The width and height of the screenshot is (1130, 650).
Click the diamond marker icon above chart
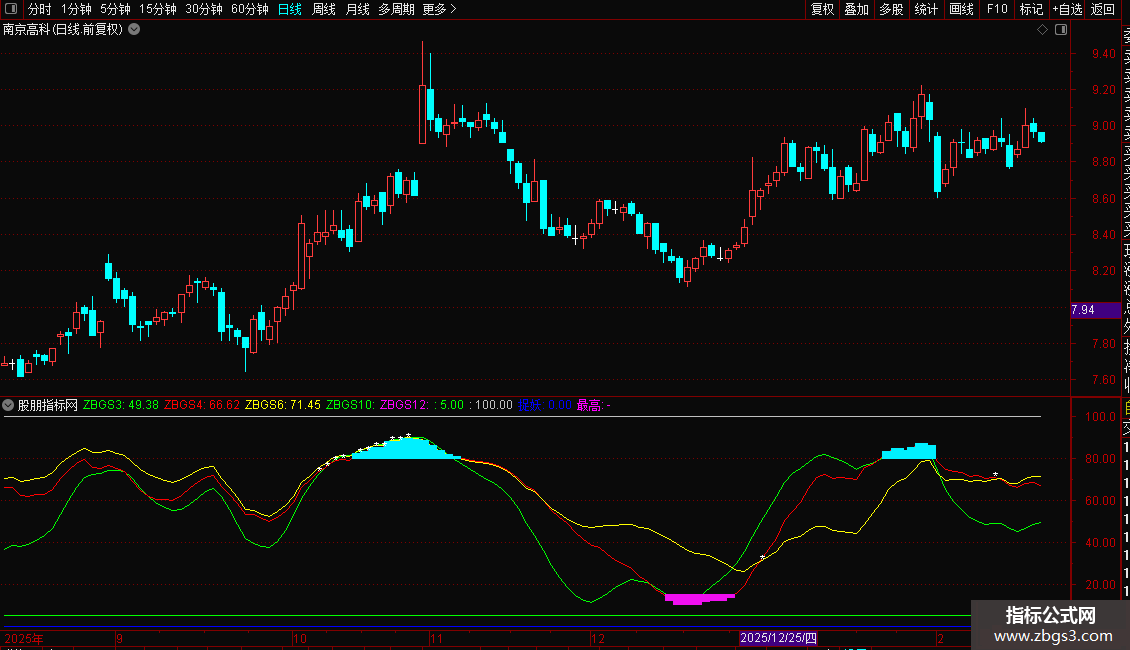point(1042,30)
